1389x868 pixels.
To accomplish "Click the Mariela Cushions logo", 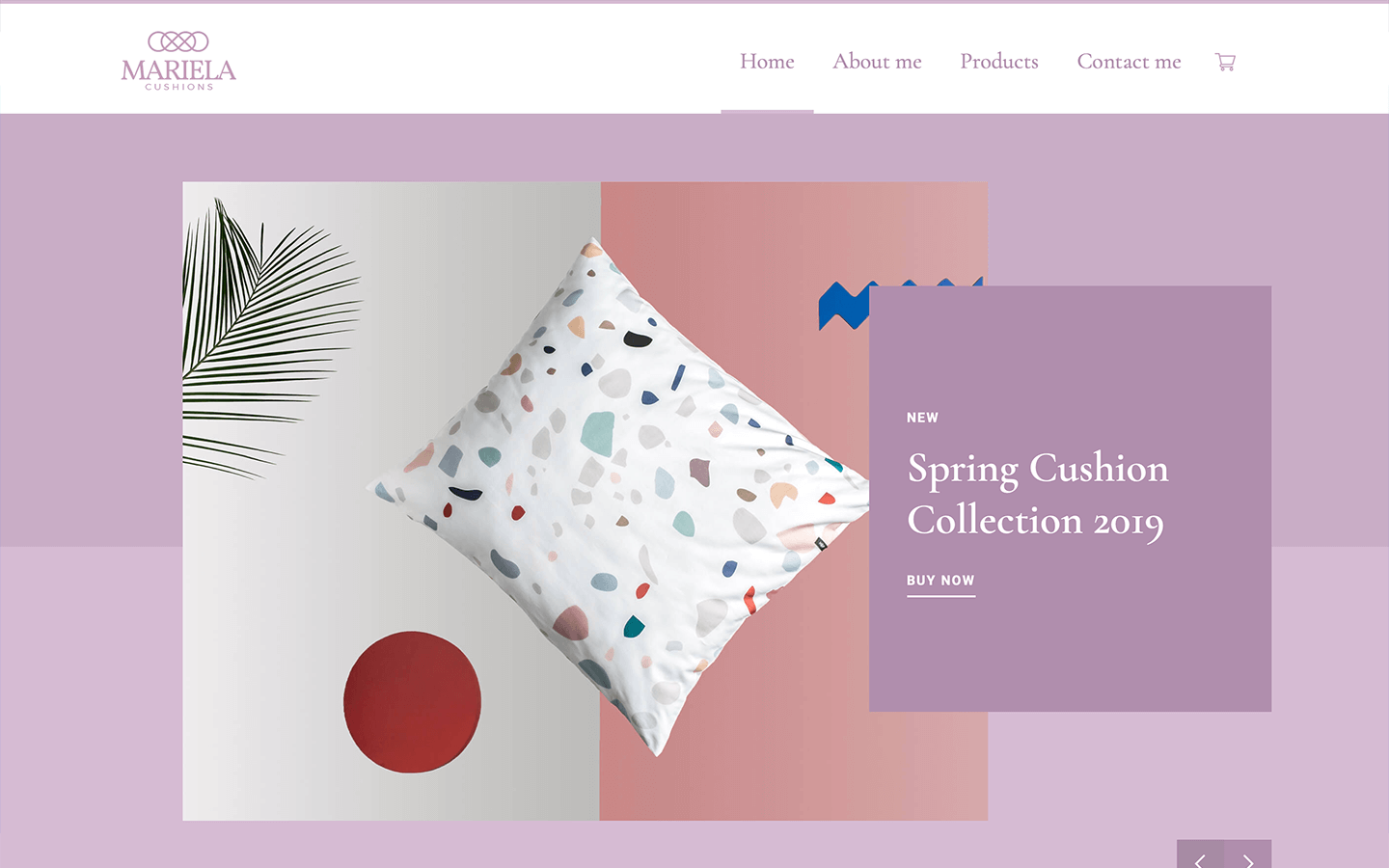I will (178, 61).
